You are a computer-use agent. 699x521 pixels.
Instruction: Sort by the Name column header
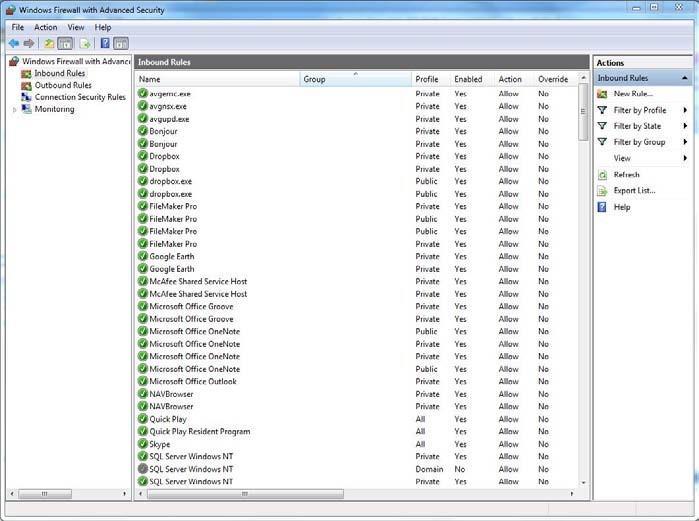coord(217,79)
